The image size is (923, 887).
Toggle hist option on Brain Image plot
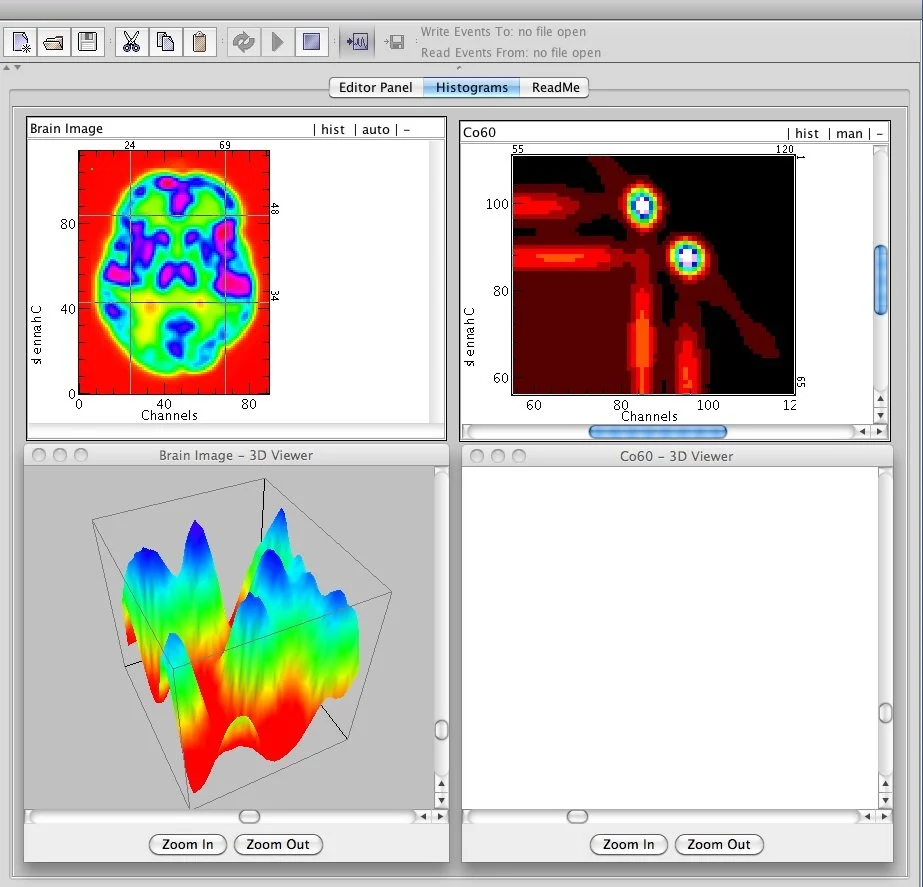[x=333, y=129]
